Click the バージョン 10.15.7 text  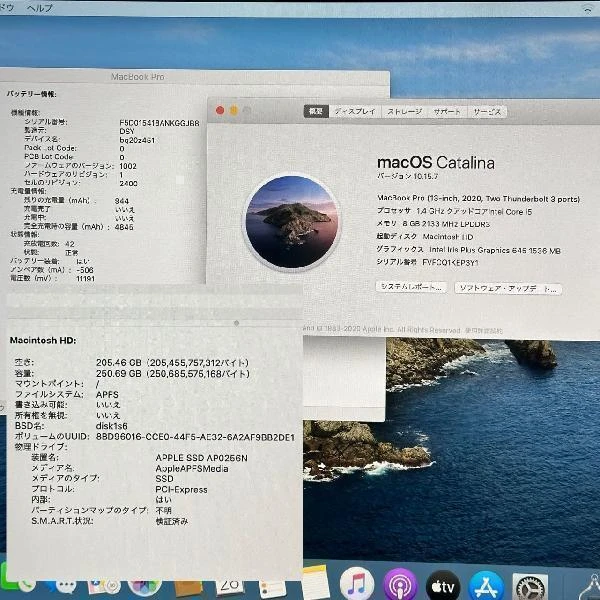(408, 176)
